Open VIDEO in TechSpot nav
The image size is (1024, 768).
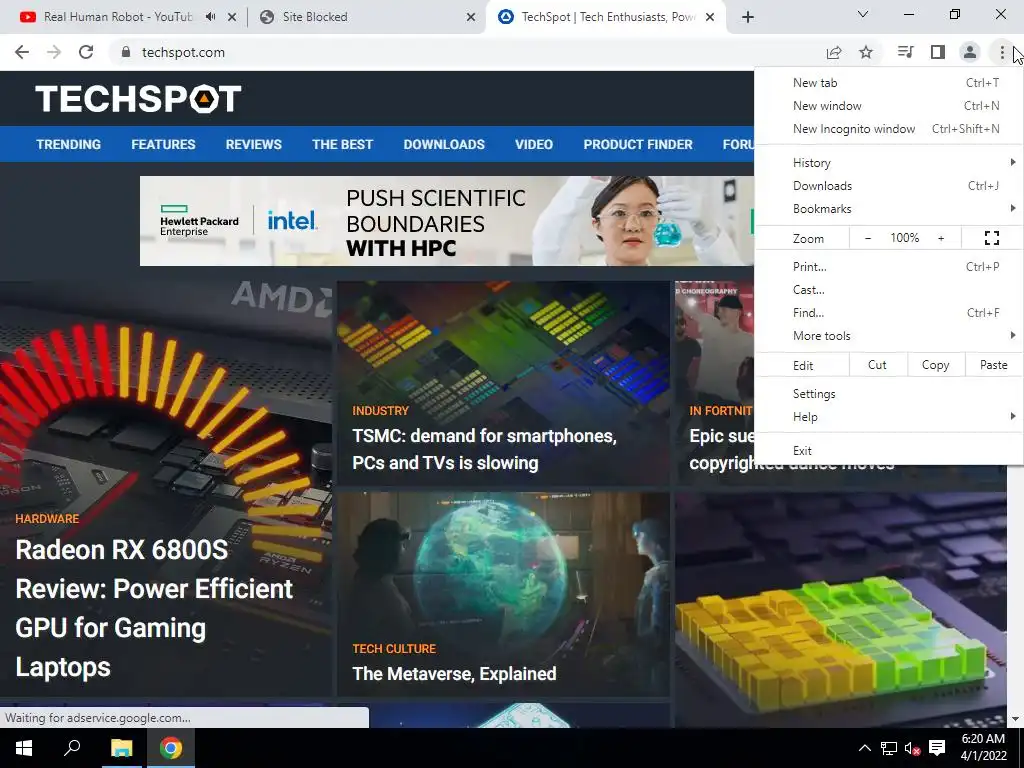coord(534,144)
